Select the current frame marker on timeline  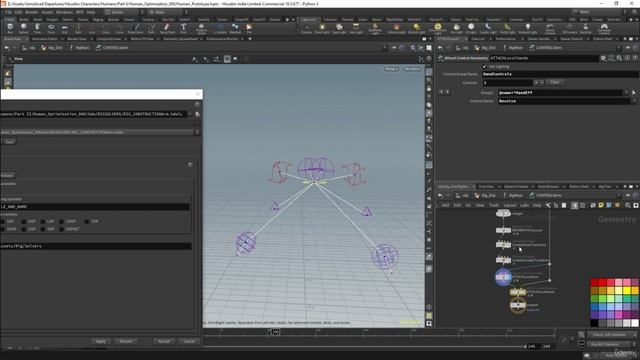276,332
